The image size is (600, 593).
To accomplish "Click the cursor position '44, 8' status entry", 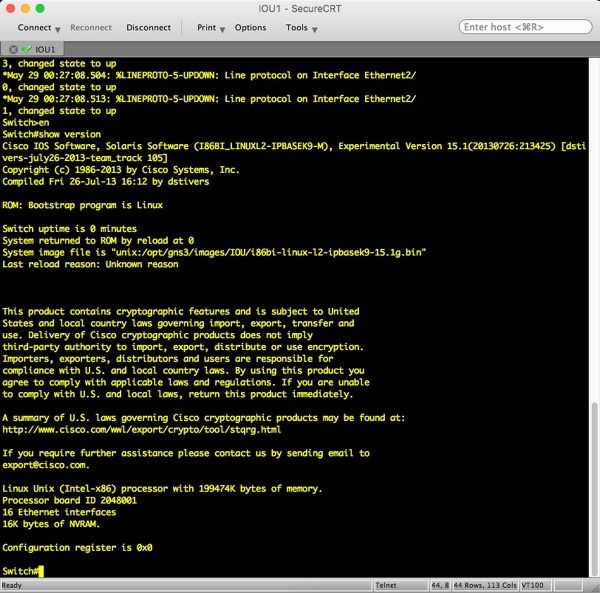I will pyautogui.click(x=440, y=585).
